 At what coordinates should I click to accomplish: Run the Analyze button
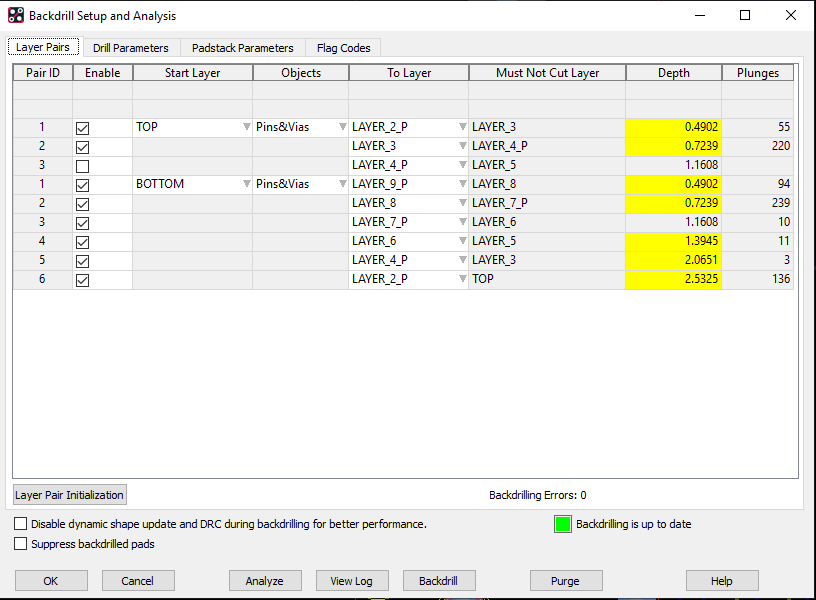(x=265, y=581)
